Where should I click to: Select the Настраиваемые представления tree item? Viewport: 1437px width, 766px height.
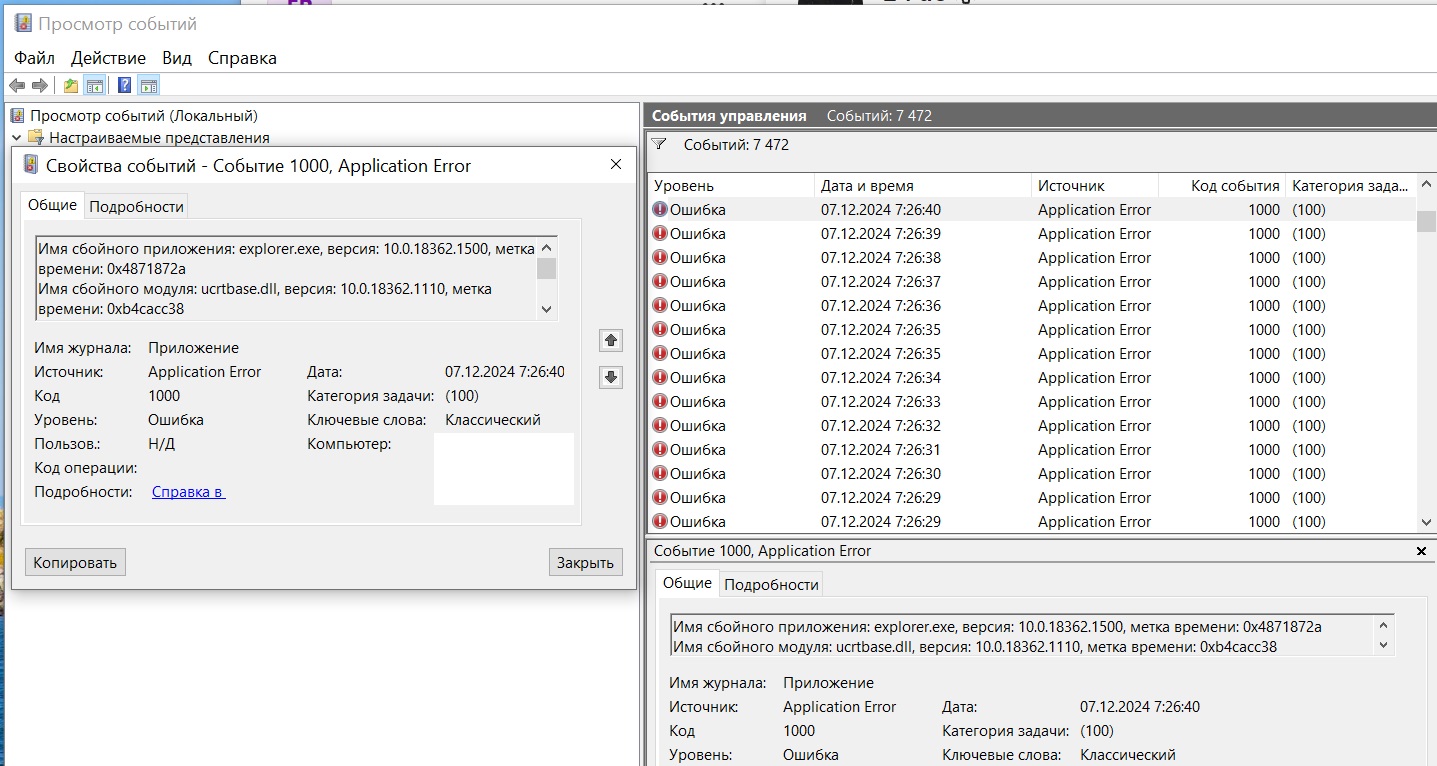click(x=159, y=138)
